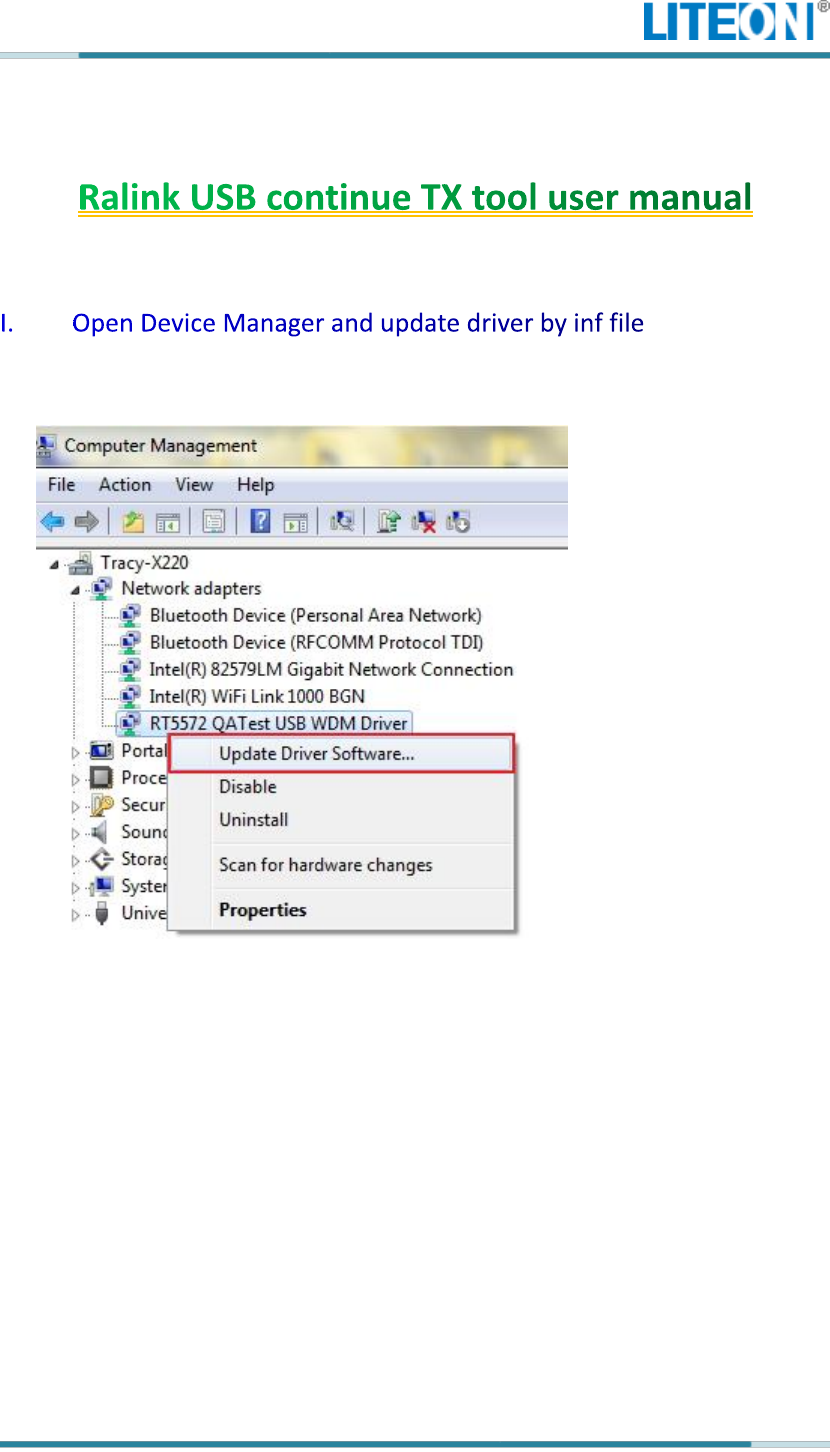Choose Uninstall from the context menu
The width and height of the screenshot is (830, 1452).
pos(341,820)
